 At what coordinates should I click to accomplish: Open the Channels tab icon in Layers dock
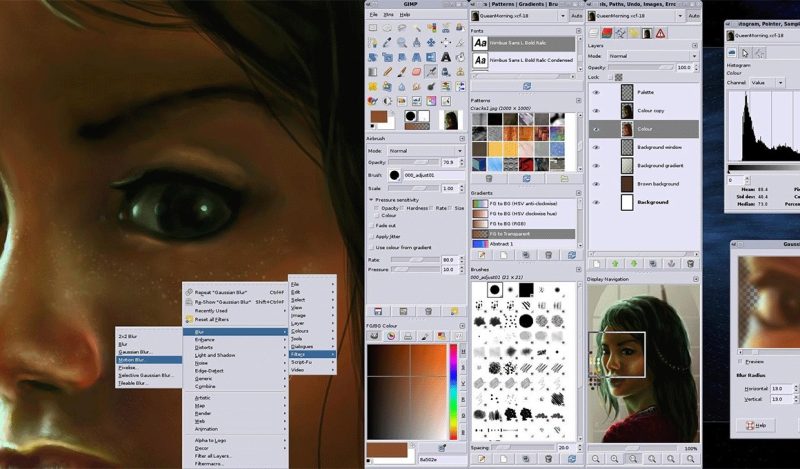(607, 33)
